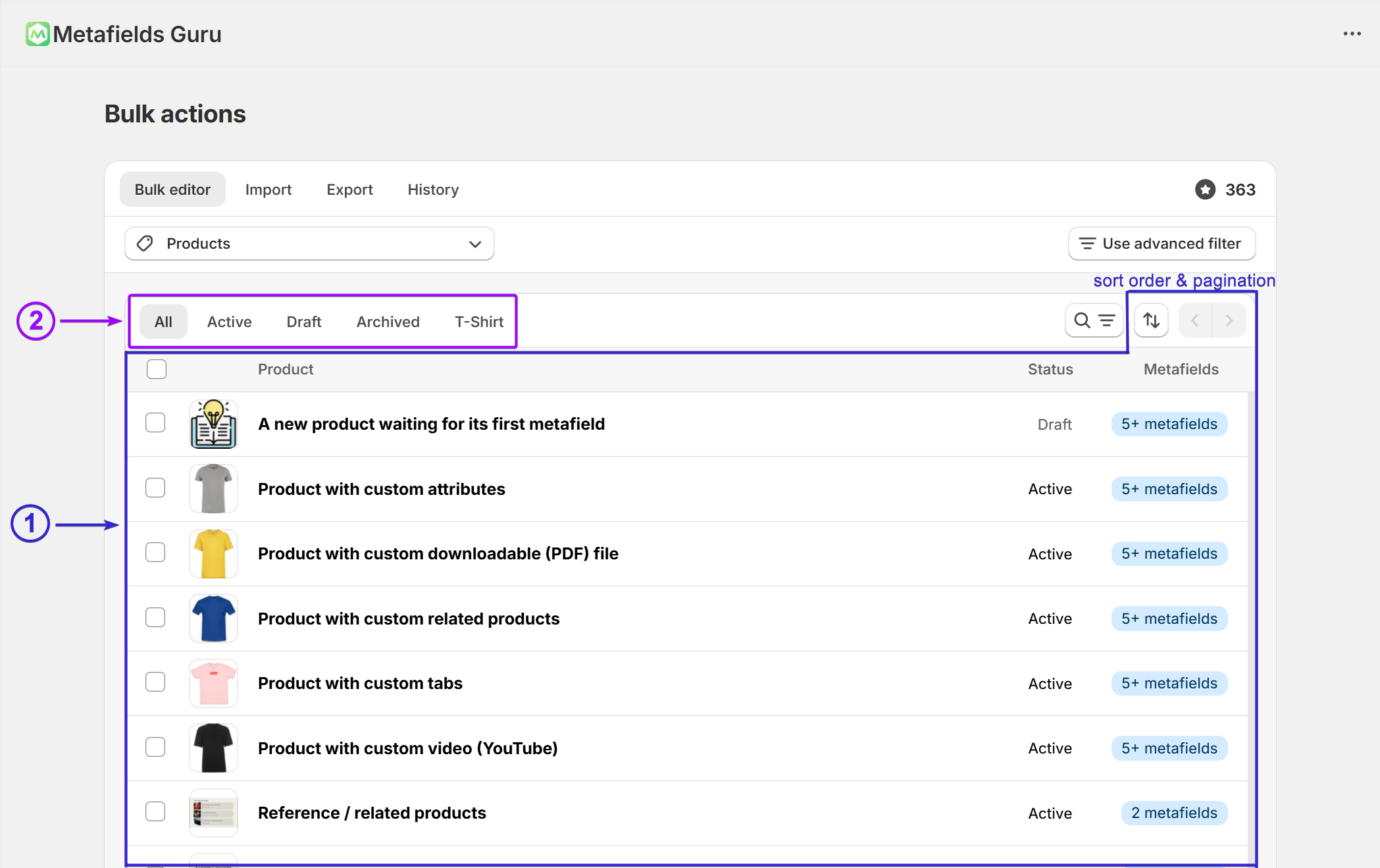
Task: Check the Product with custom attributes row
Action: click(x=155, y=488)
